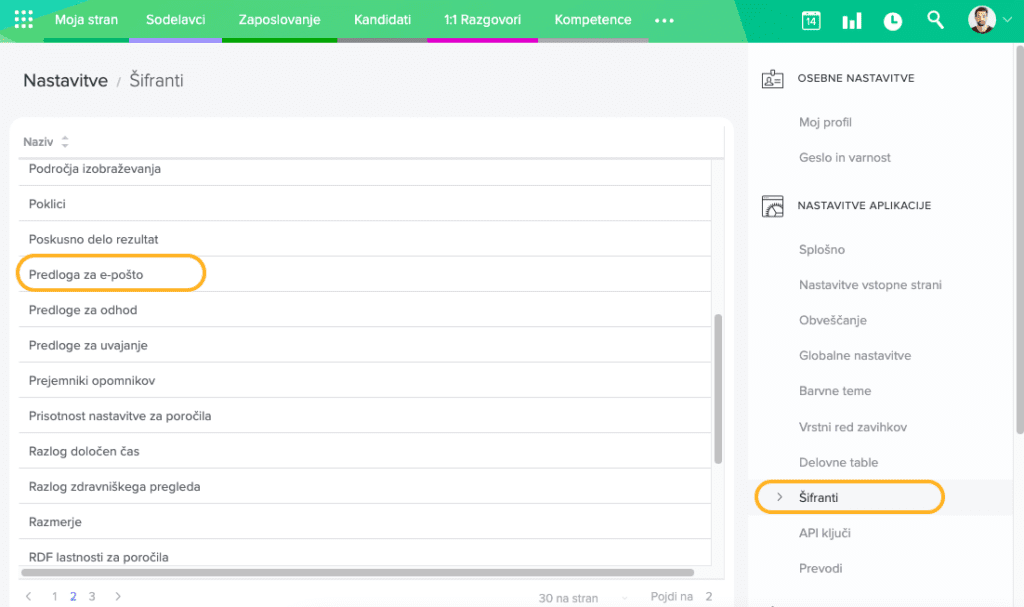The image size is (1024, 607).
Task: Expand the Šifranti chevron in sidebar
Action: (x=780, y=497)
